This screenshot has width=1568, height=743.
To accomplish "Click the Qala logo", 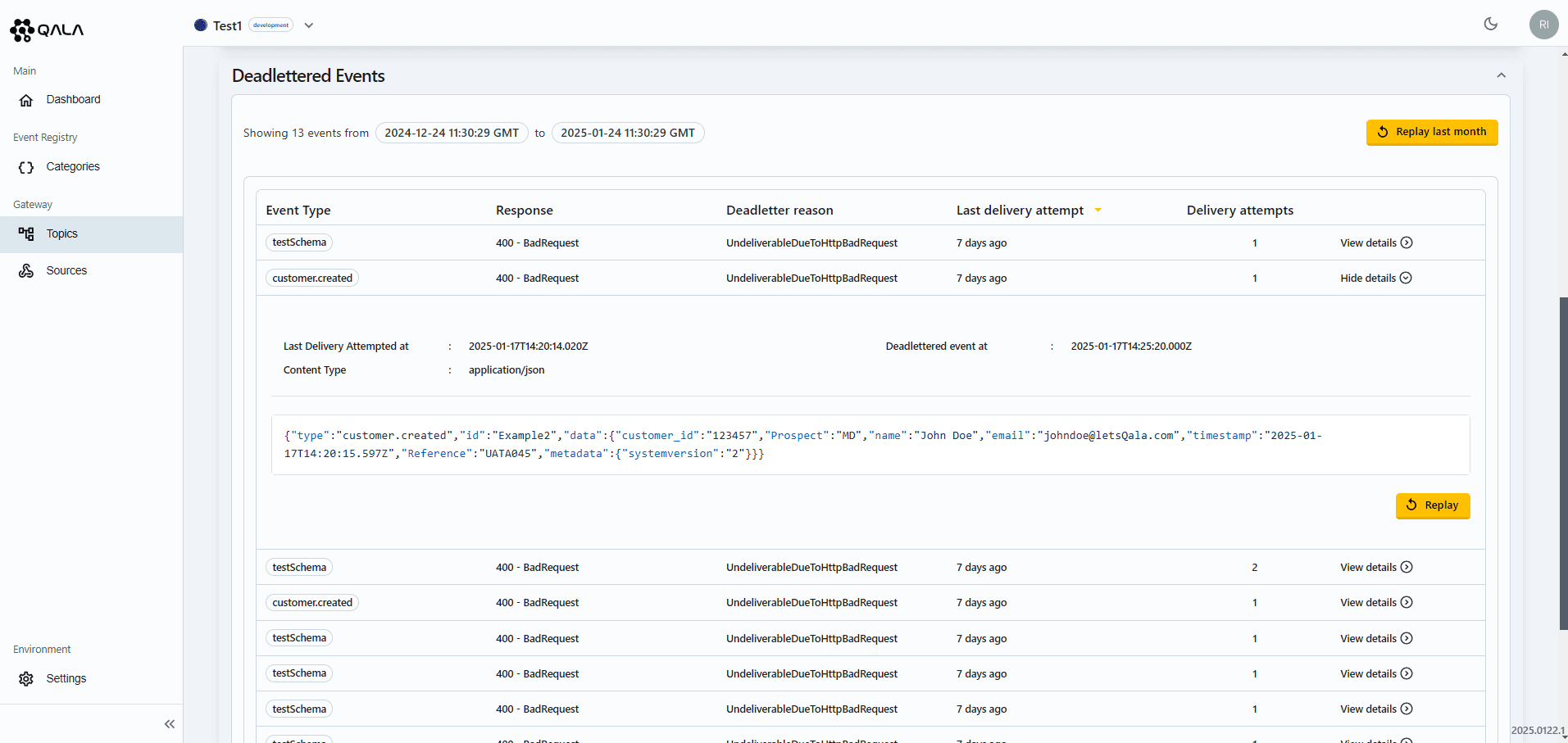I will [x=47, y=29].
